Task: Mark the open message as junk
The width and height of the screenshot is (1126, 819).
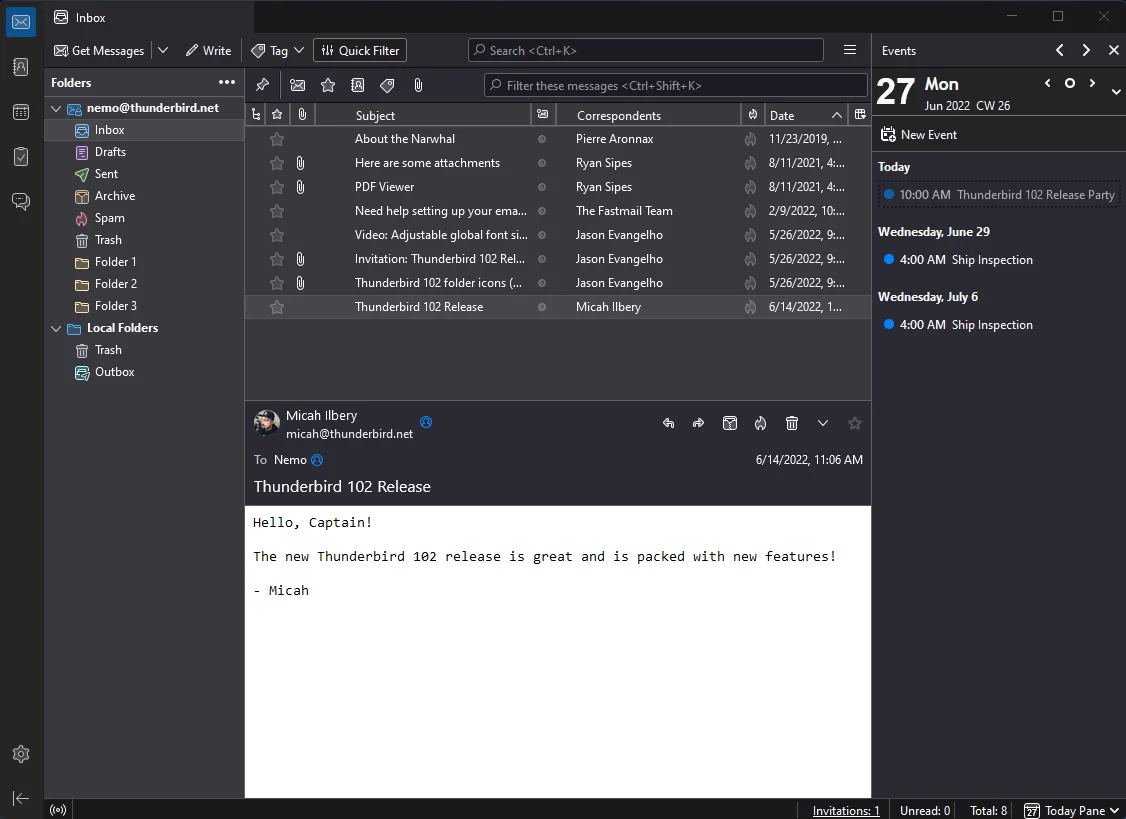Action: (760, 423)
